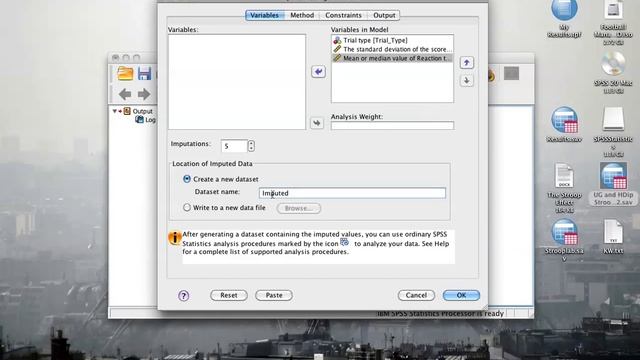Click the arrow button beside Analysis Weight
This screenshot has width=640, height=360.
point(317,123)
